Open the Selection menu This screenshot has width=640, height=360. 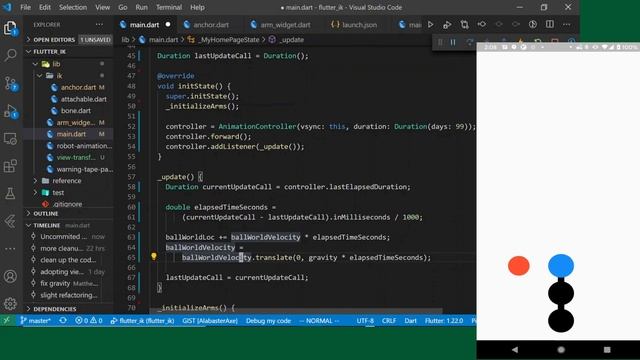tap(73, 7)
